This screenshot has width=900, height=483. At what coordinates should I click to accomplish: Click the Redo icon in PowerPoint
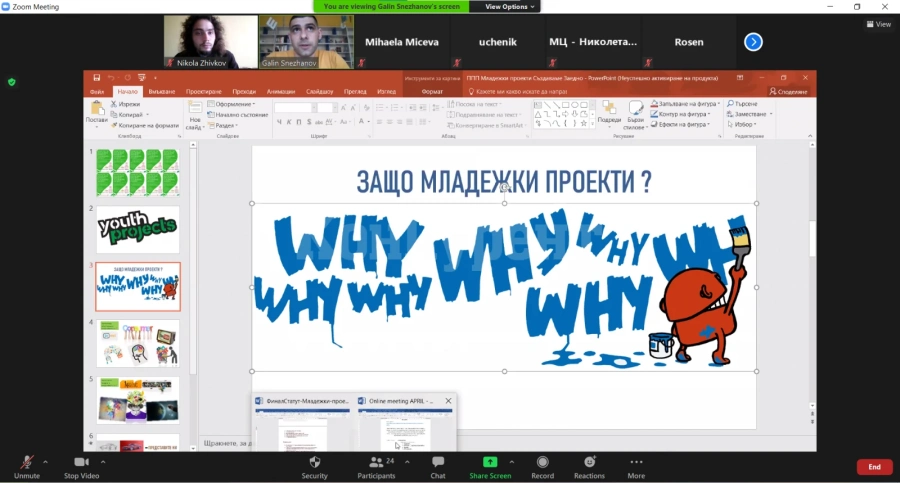(127, 78)
